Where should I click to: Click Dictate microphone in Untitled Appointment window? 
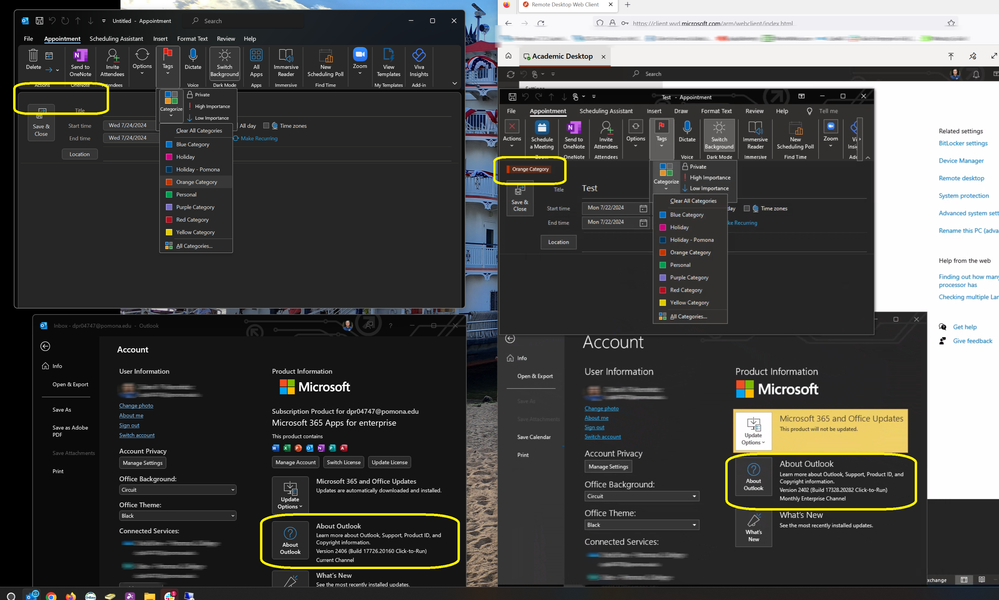192,60
